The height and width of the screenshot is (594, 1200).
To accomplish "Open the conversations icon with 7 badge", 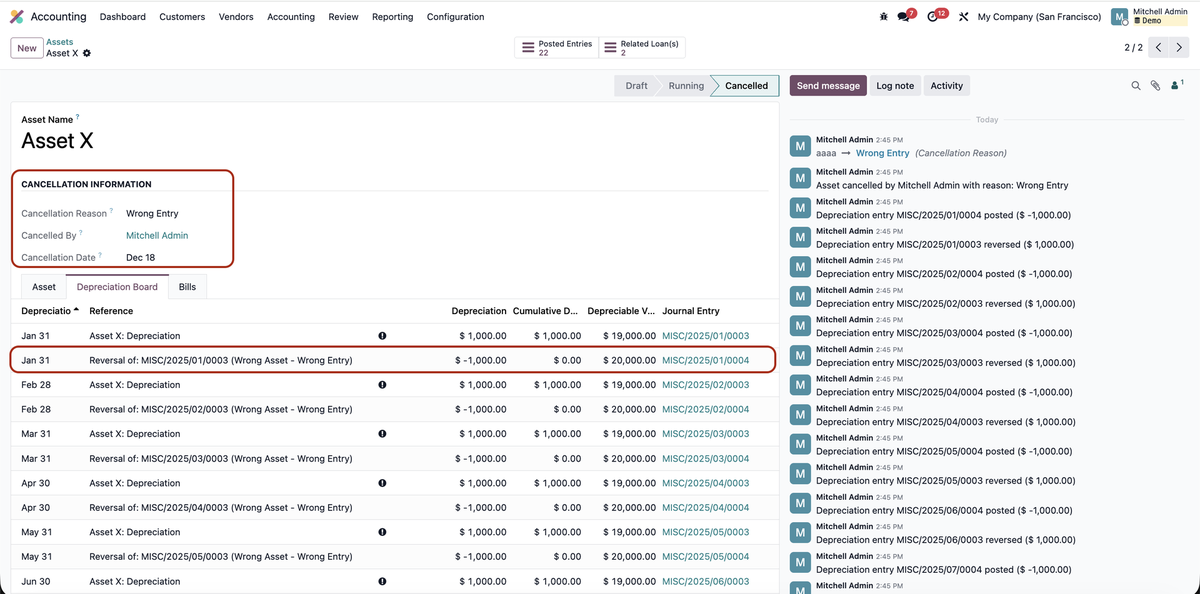I will click(904, 17).
